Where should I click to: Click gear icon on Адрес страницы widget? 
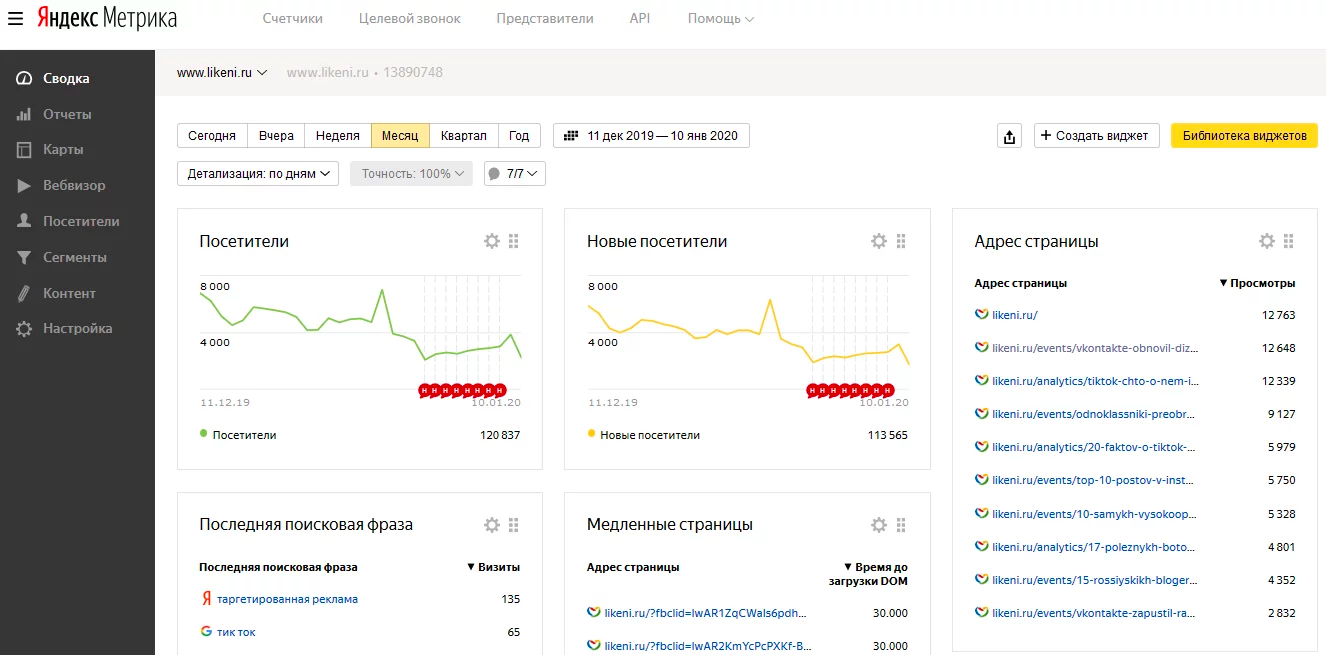[x=1266, y=241]
